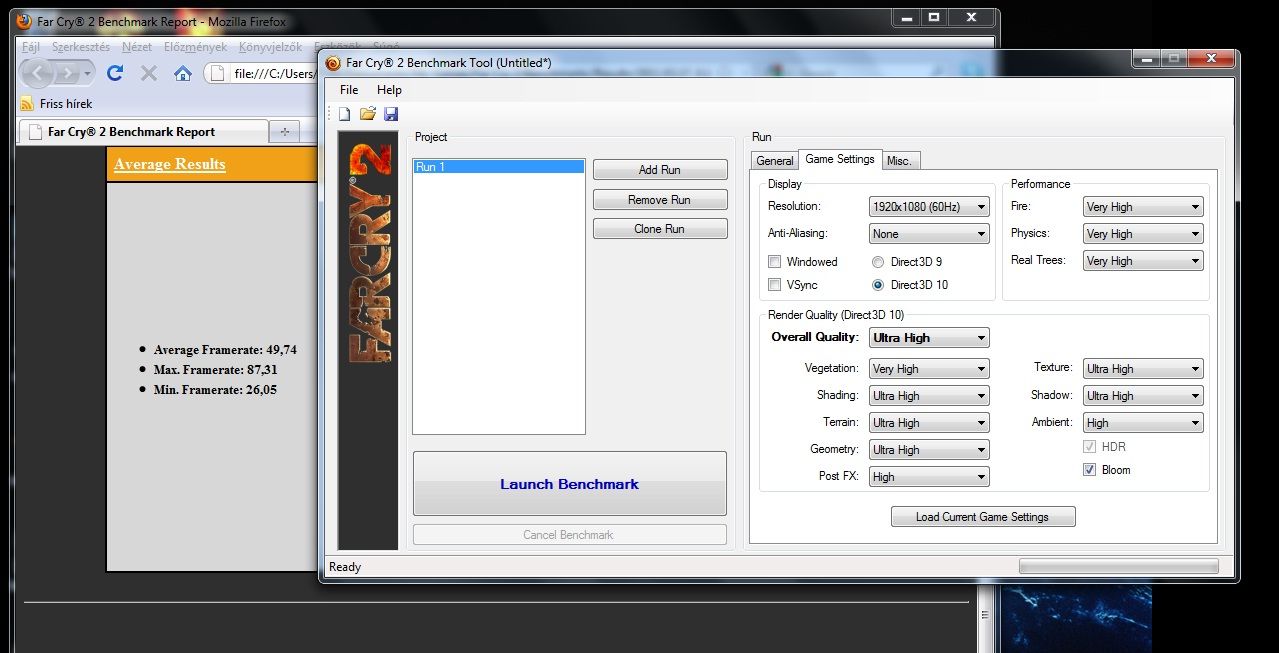The image size is (1279, 653).
Task: Click the New project icon in benchmark toolbar
Action: point(345,114)
